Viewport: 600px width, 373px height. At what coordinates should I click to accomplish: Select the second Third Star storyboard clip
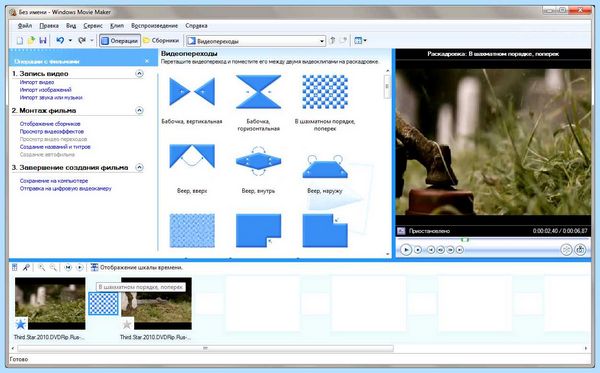click(x=157, y=303)
